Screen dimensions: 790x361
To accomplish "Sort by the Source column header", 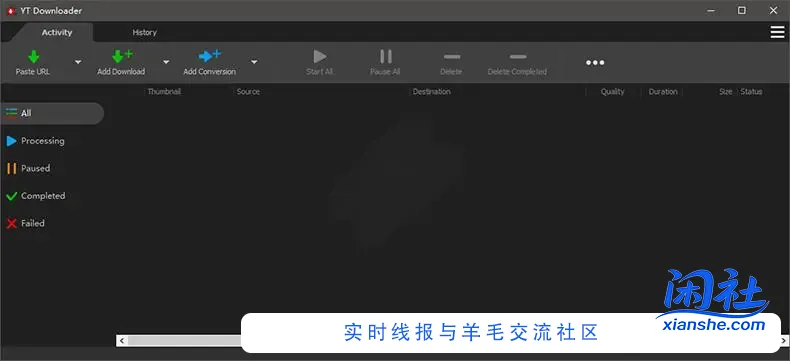I will click(x=248, y=92).
